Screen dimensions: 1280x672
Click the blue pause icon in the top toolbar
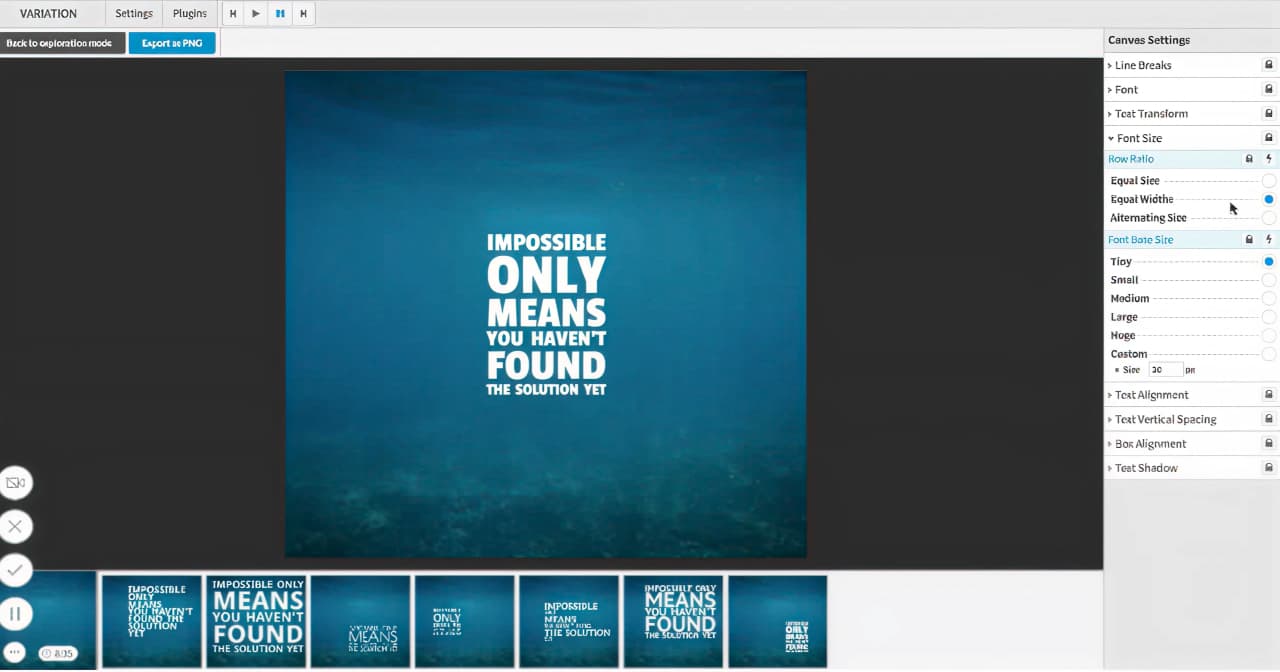280,14
